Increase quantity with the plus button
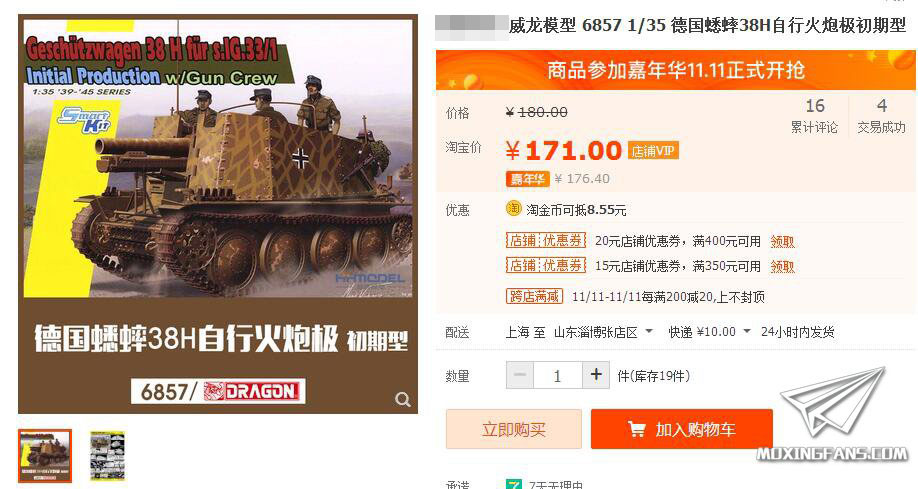918x489 pixels. point(596,375)
